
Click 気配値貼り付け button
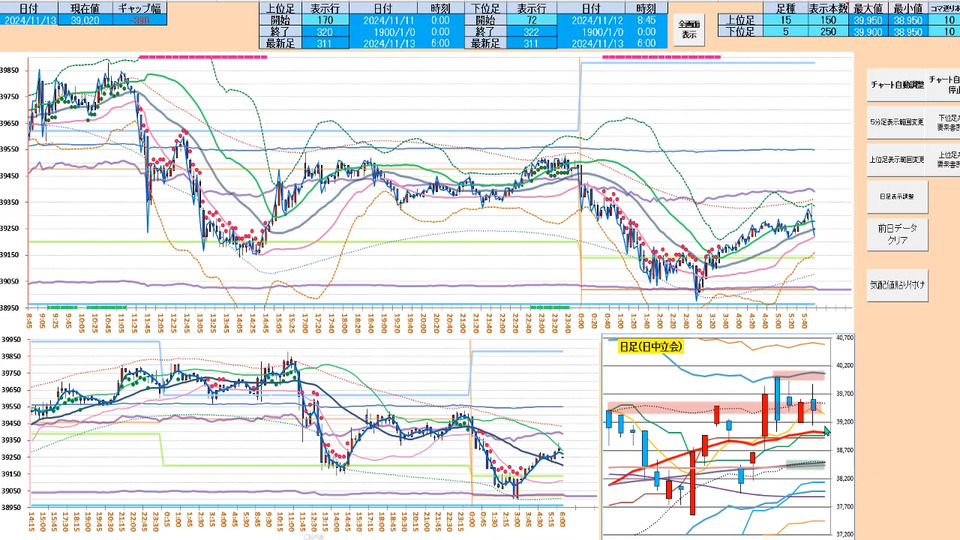pyautogui.click(x=896, y=285)
